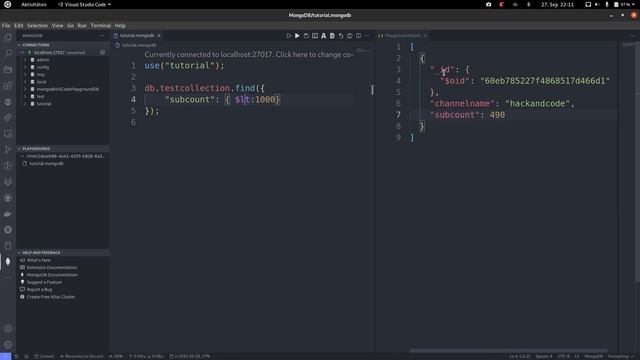Screen dimensions: 640x360
Task: Click the 'Currently connected to localhost:27017' code lens
Action: coord(249,55)
